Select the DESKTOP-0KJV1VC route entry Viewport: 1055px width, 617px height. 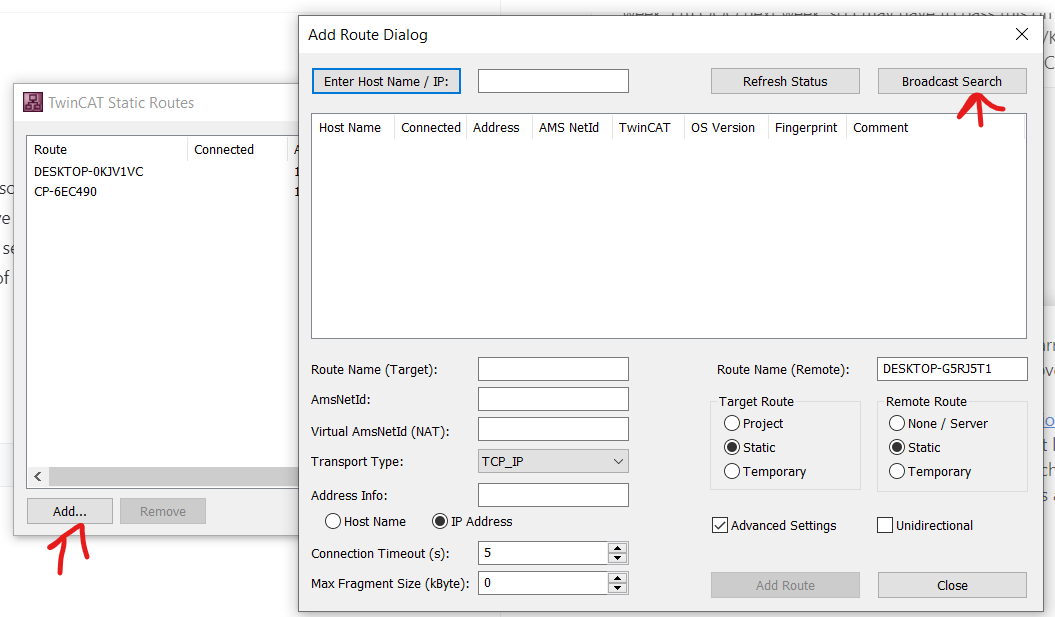(x=89, y=171)
